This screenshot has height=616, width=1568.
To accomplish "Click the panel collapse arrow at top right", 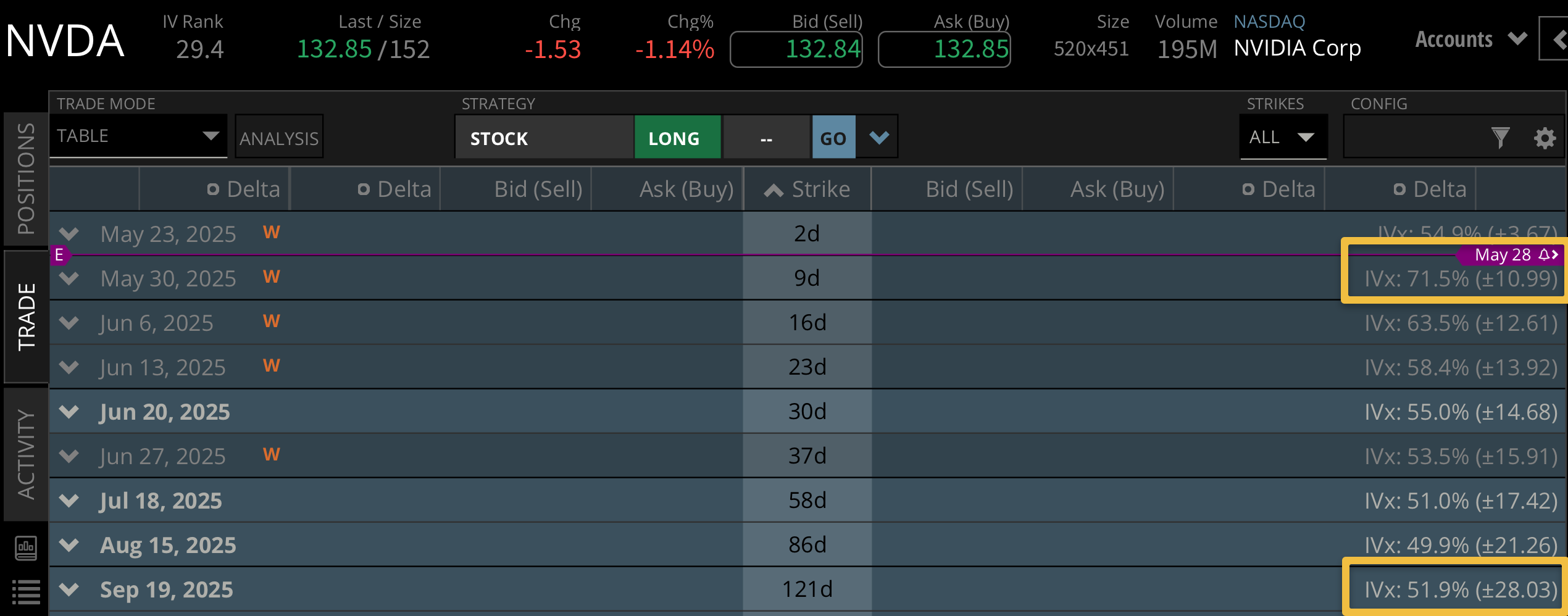I will [1560, 40].
